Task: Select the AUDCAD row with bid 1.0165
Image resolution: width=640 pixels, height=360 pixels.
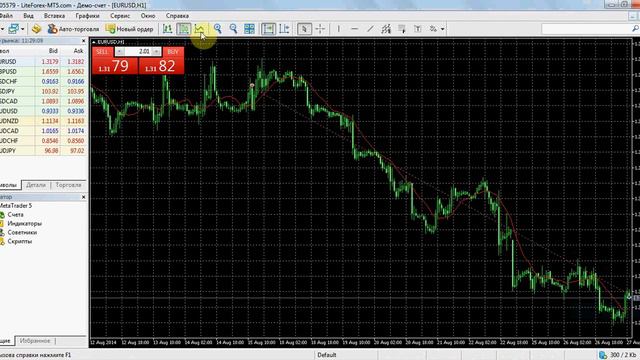Action: 43,131
